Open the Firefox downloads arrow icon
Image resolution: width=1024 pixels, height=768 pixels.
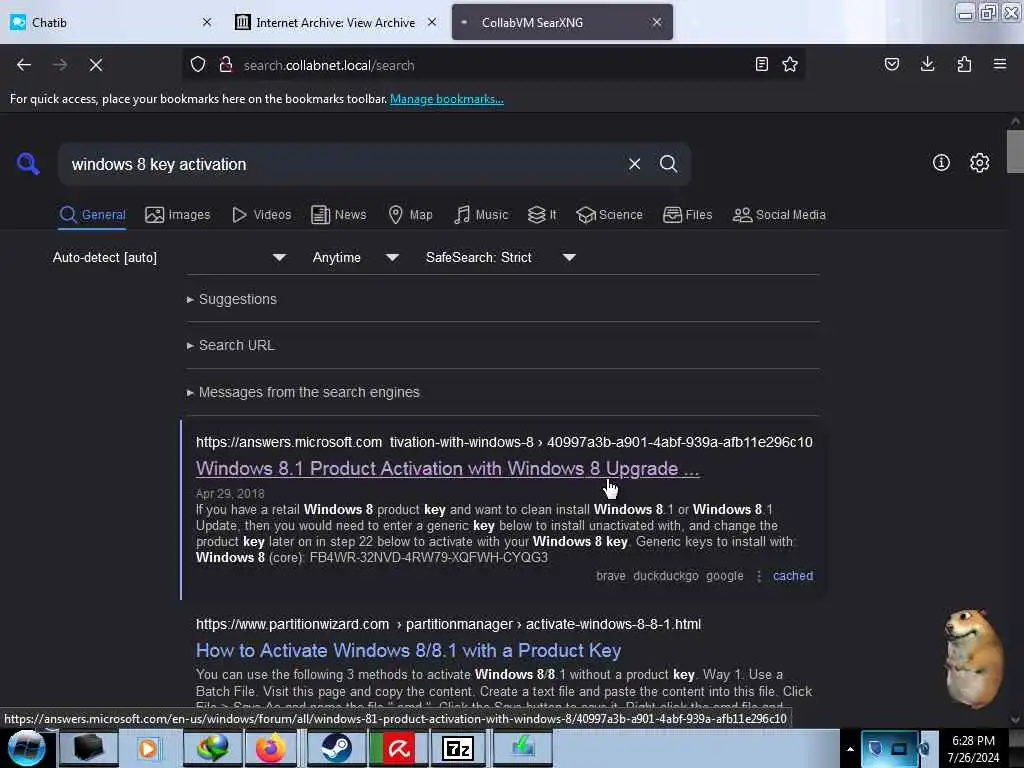pos(927,64)
